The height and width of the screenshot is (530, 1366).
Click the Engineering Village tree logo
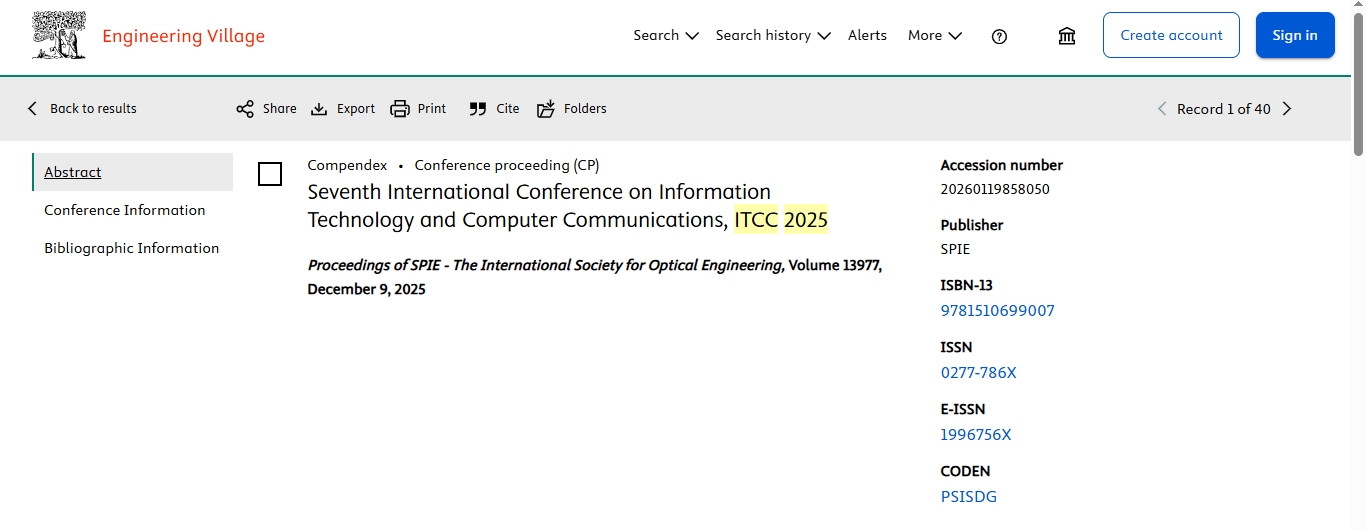click(59, 36)
